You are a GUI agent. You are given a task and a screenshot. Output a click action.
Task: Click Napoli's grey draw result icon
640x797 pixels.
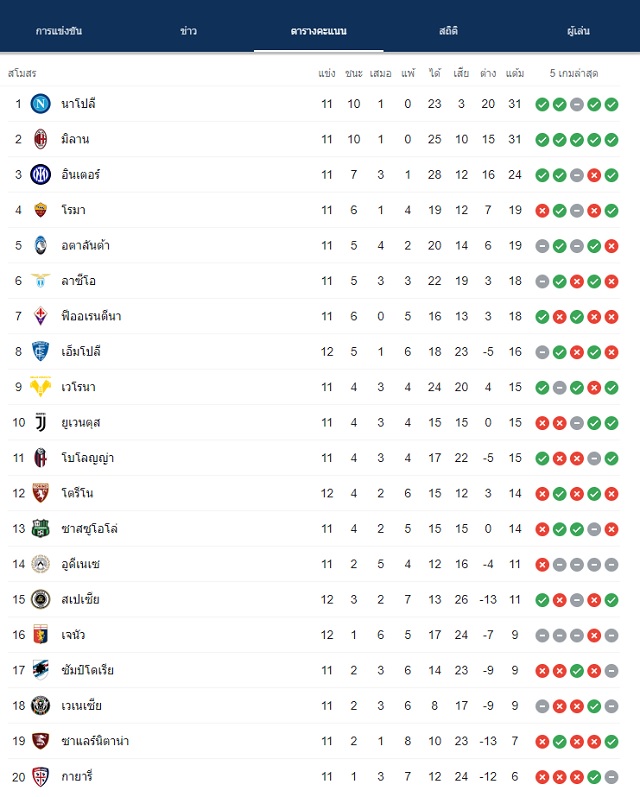(576, 104)
